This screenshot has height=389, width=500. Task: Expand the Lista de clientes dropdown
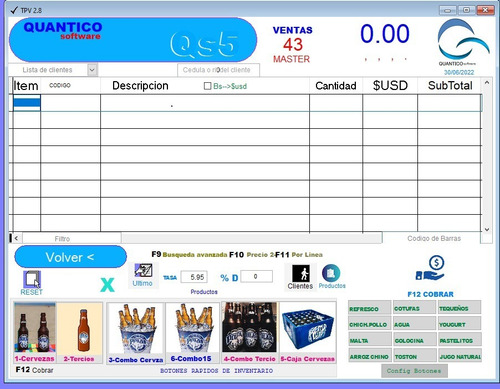point(92,70)
